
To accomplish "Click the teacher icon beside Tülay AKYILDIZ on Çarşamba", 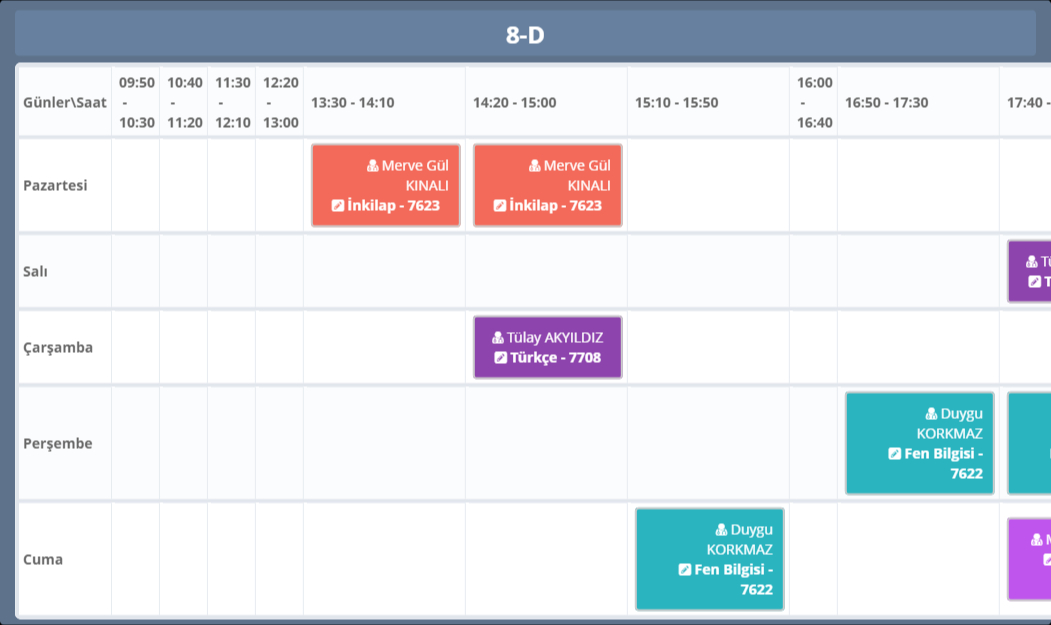I will click(x=498, y=338).
